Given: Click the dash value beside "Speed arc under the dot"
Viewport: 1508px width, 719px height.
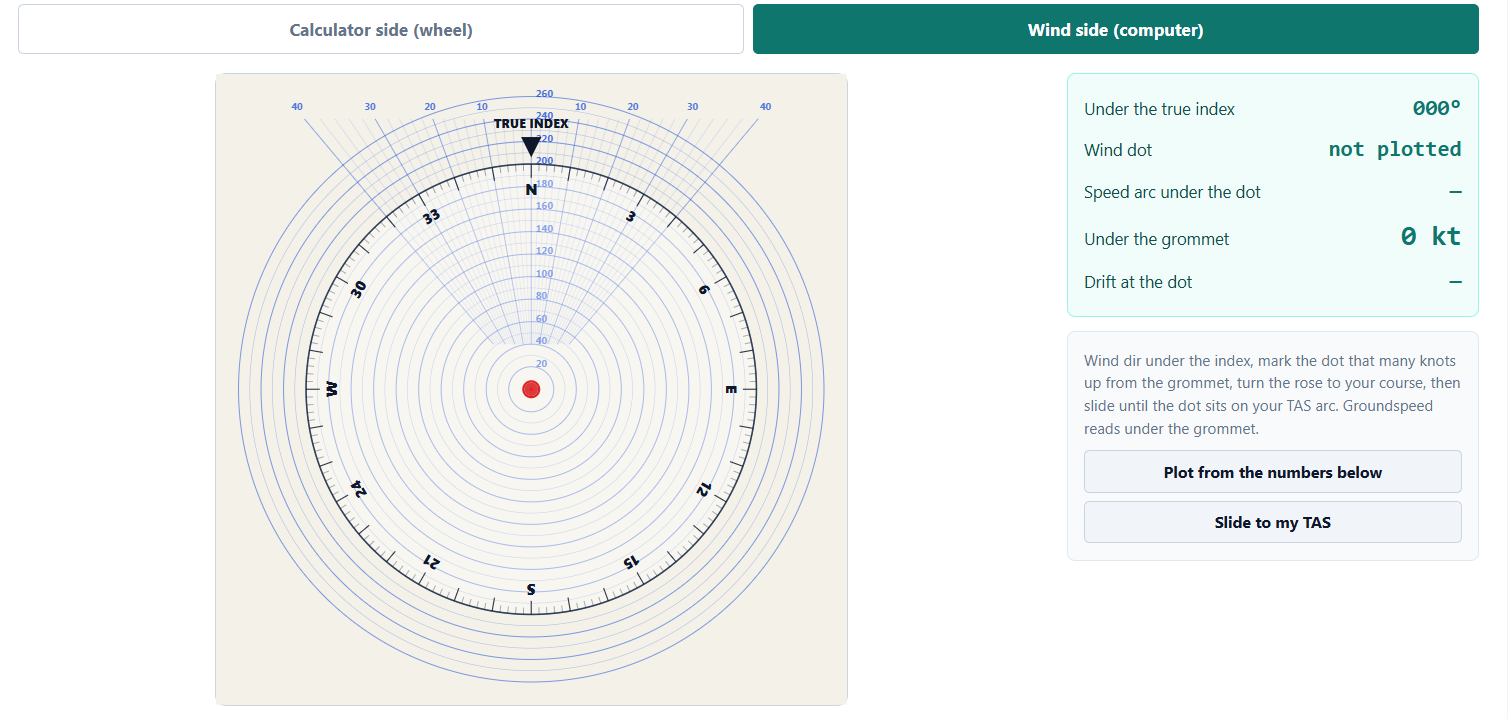Looking at the screenshot, I should click(x=1455, y=192).
